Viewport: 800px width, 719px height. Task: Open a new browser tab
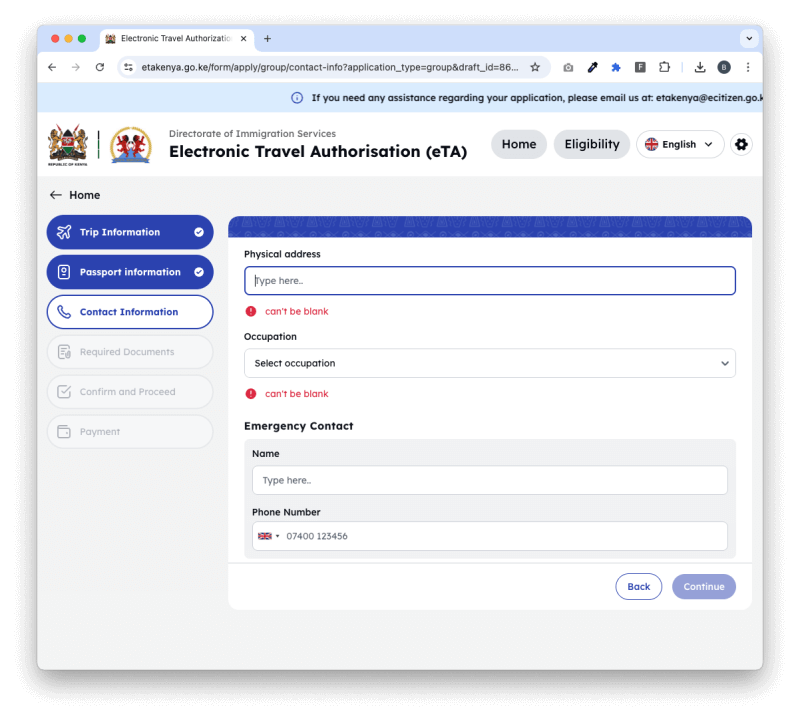267,39
